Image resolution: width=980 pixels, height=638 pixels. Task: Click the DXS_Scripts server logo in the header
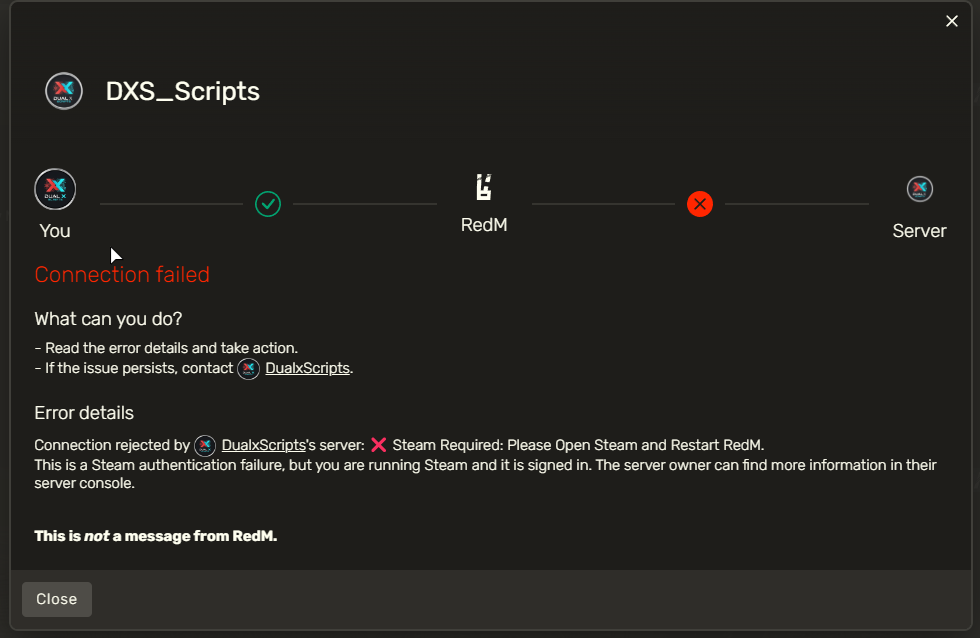tap(64, 91)
